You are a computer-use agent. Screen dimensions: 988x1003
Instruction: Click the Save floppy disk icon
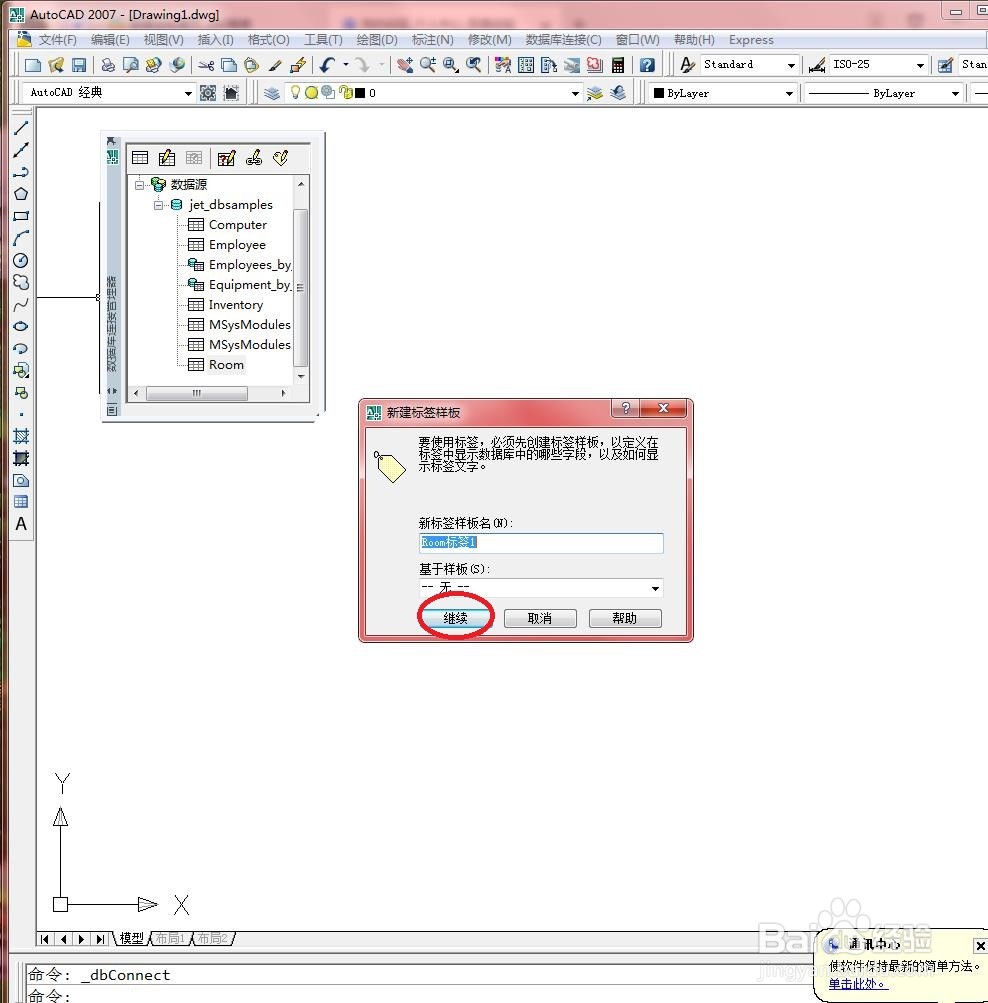click(x=79, y=65)
